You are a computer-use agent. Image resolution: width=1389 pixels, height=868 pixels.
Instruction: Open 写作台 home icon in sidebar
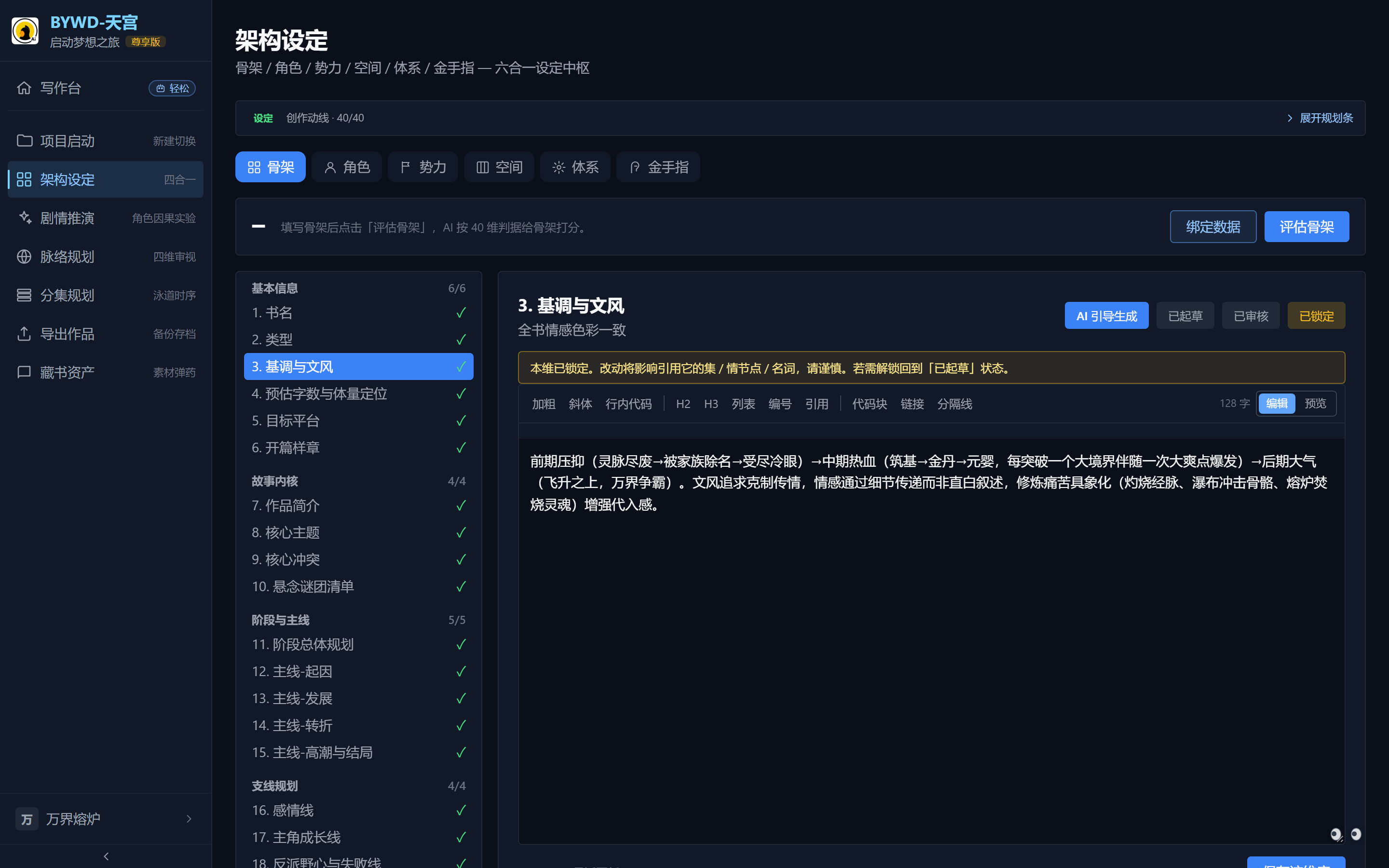(24, 88)
